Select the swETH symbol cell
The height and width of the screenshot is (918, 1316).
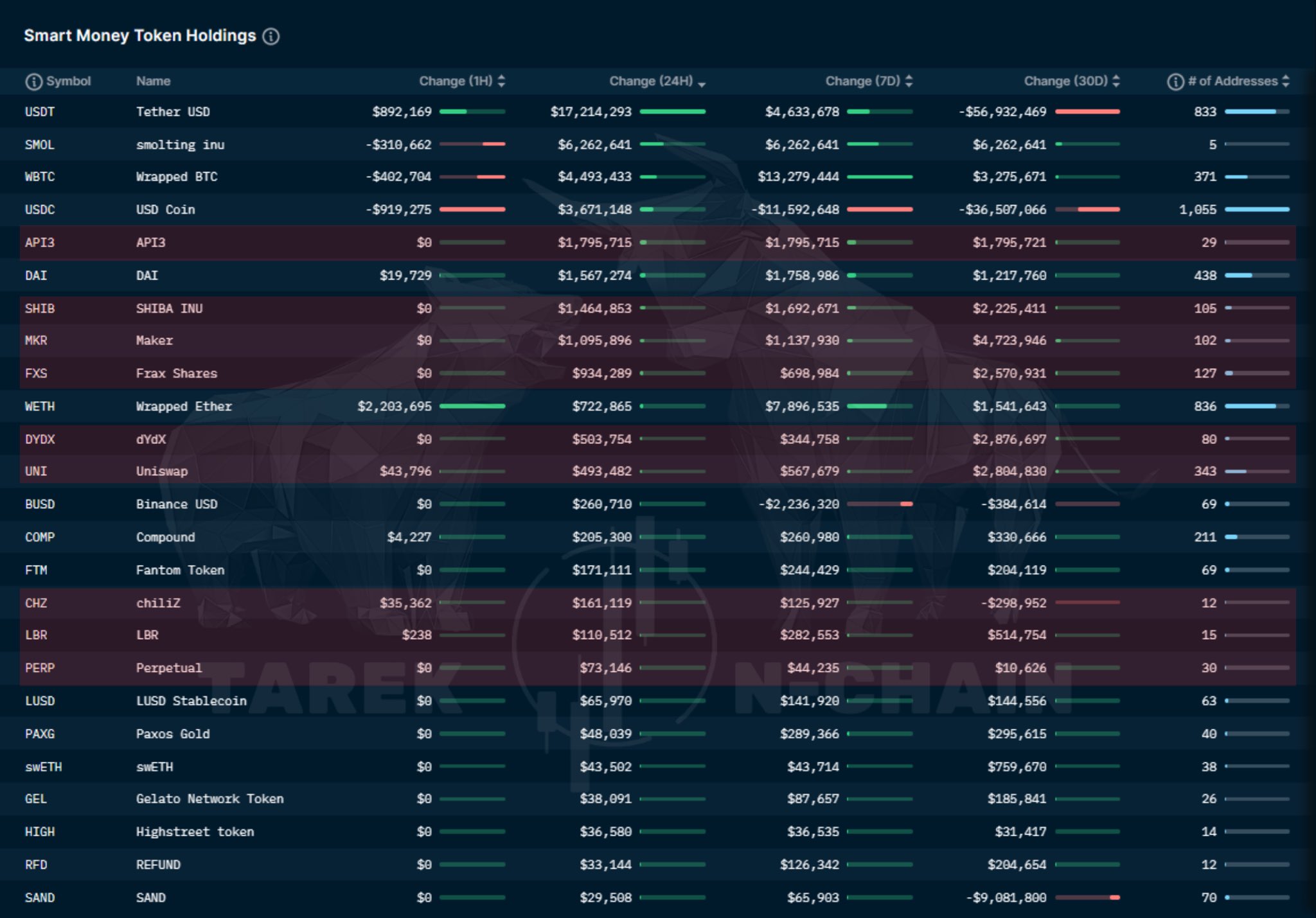(x=44, y=767)
